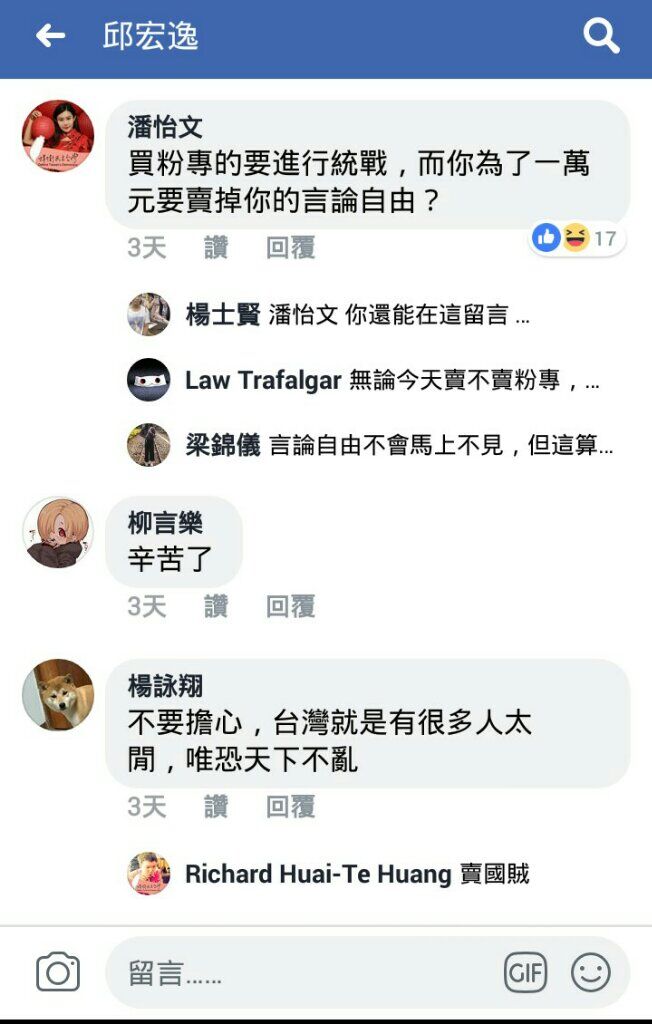Like 潘怡文's comment with 讚
Screen dimensions: 652x1024
click(216, 248)
